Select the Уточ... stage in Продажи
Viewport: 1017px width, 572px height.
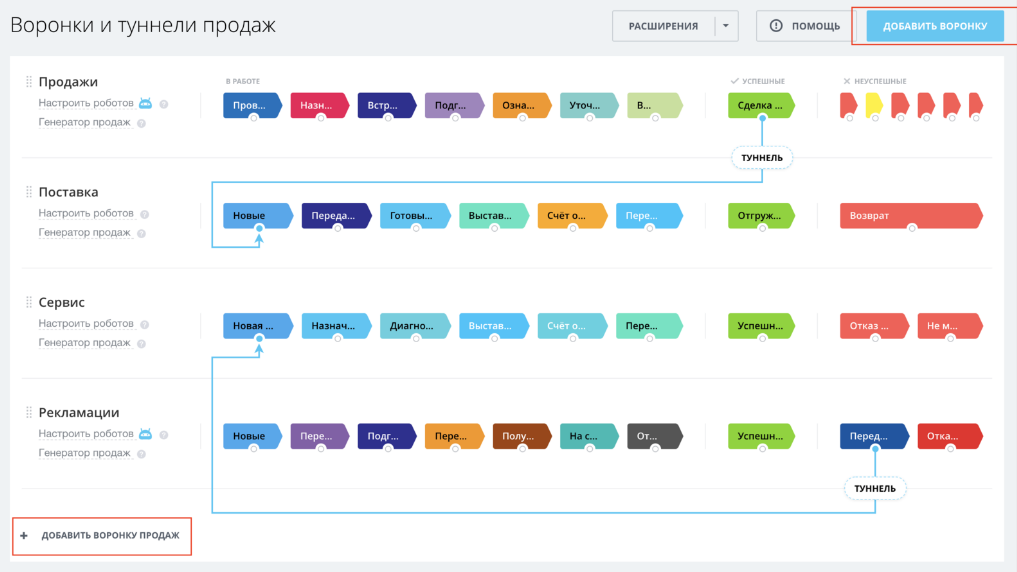coord(589,105)
